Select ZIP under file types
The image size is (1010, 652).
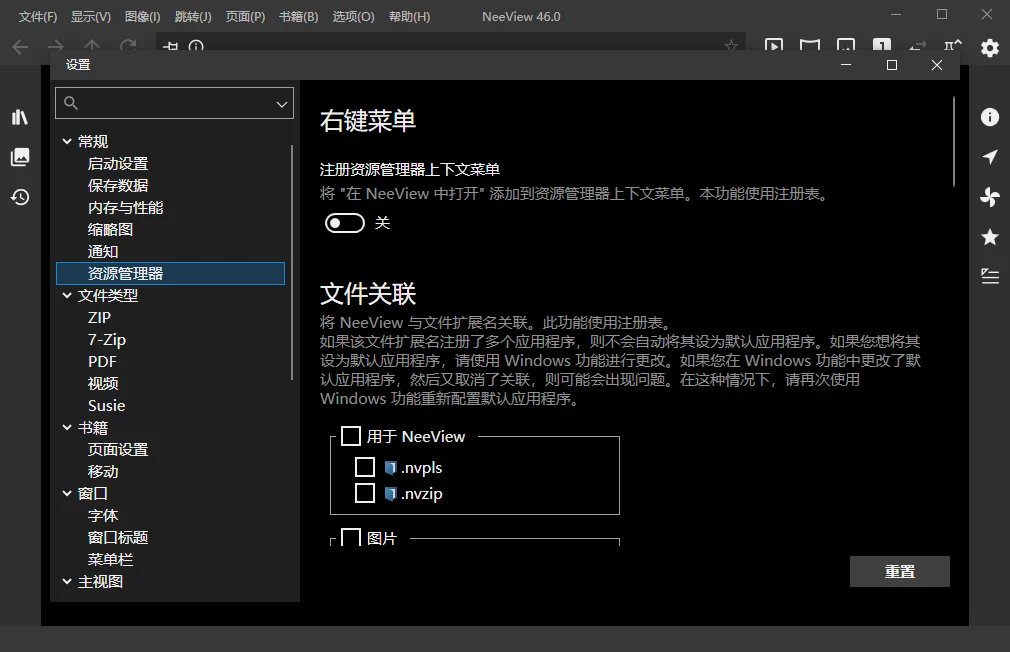(99, 318)
